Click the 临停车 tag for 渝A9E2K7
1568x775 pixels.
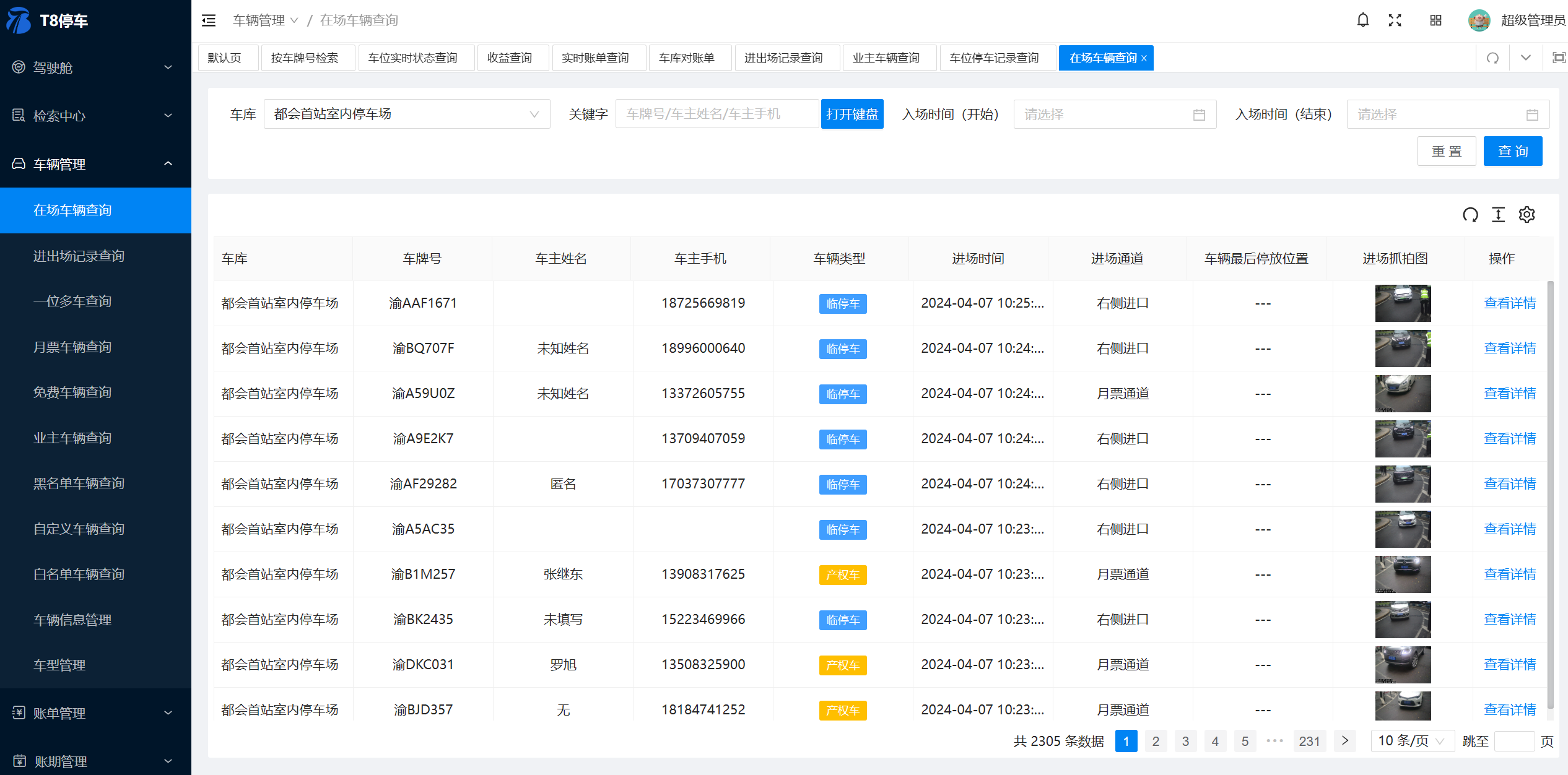tap(843, 439)
